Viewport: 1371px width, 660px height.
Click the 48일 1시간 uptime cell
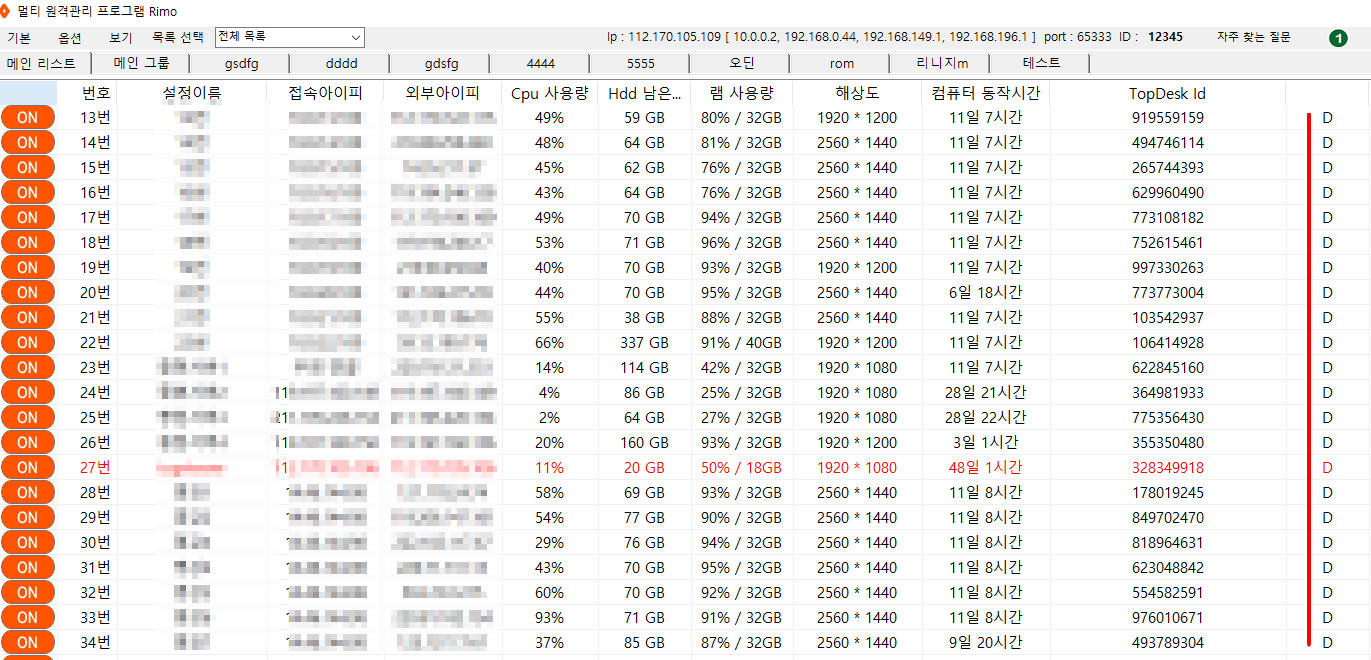pyautogui.click(x=986, y=468)
